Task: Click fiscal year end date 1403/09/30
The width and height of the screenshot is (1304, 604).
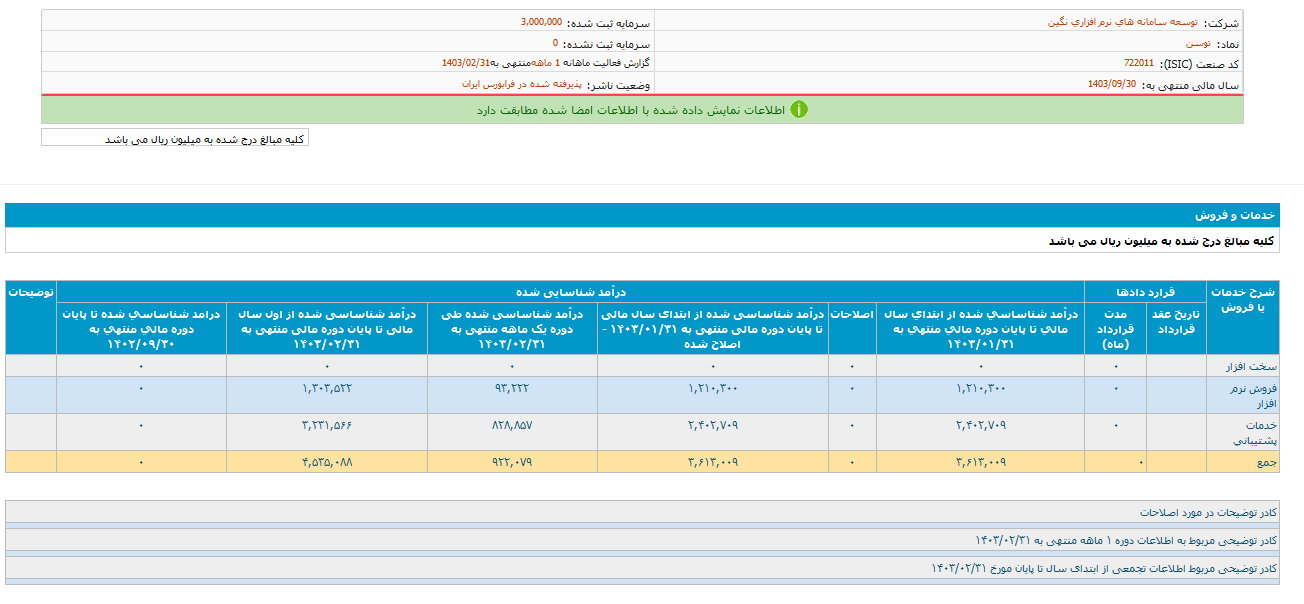Action: pos(1112,85)
